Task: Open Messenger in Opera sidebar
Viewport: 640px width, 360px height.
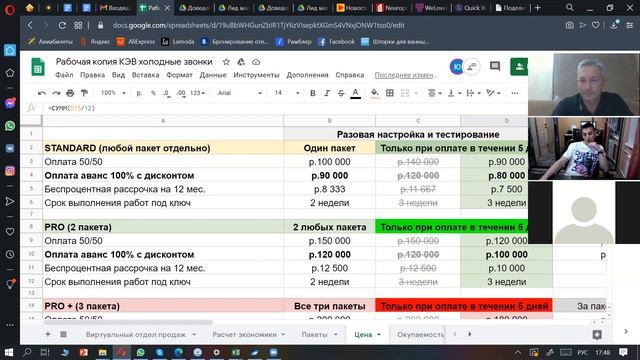Action: point(10,103)
